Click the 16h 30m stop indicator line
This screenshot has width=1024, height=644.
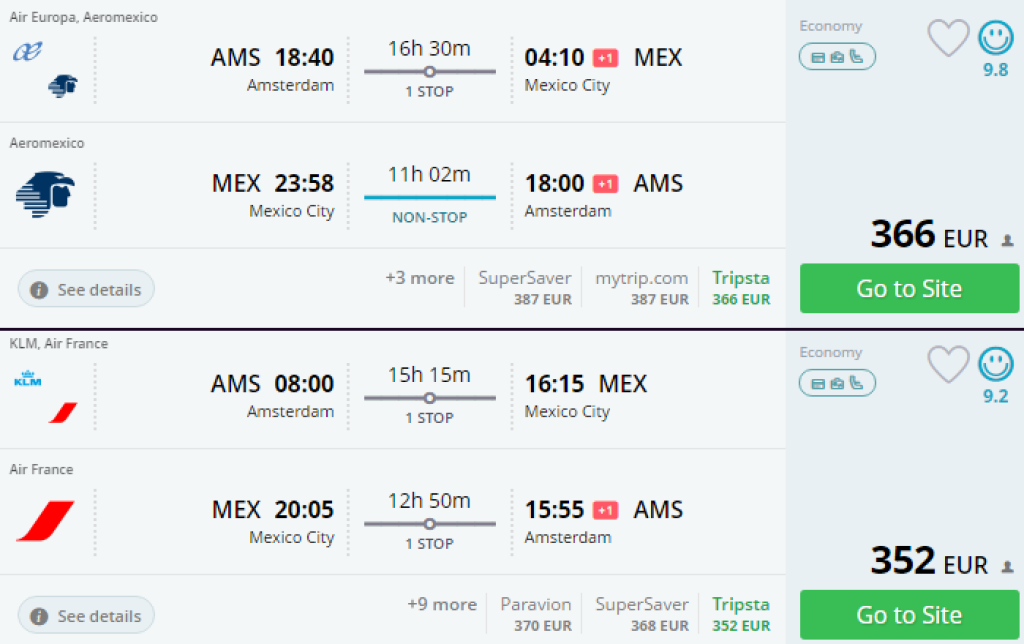tap(430, 71)
